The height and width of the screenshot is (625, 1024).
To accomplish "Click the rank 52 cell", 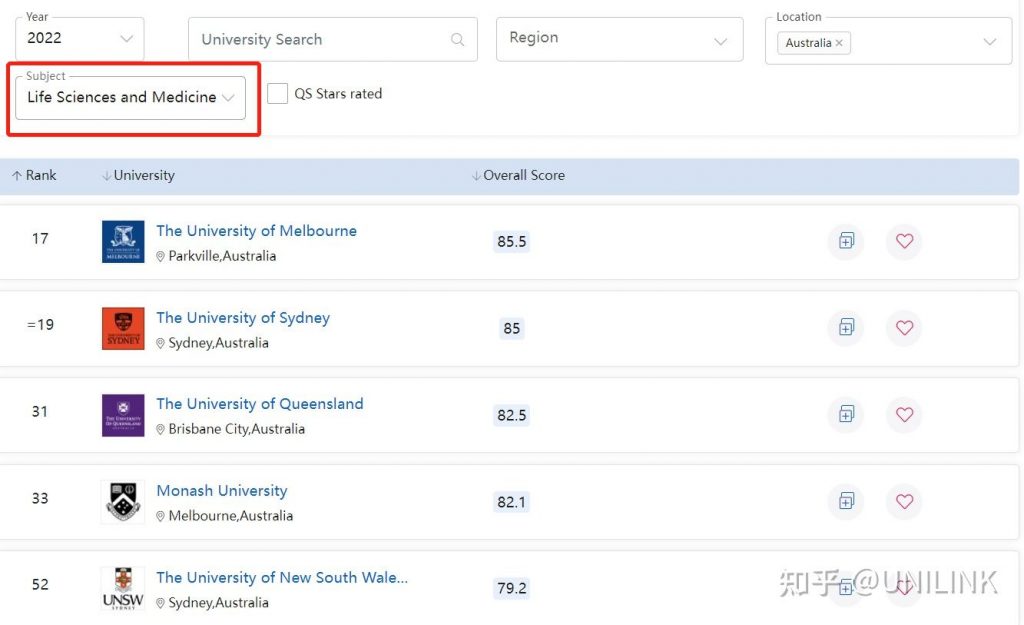I will point(40,585).
